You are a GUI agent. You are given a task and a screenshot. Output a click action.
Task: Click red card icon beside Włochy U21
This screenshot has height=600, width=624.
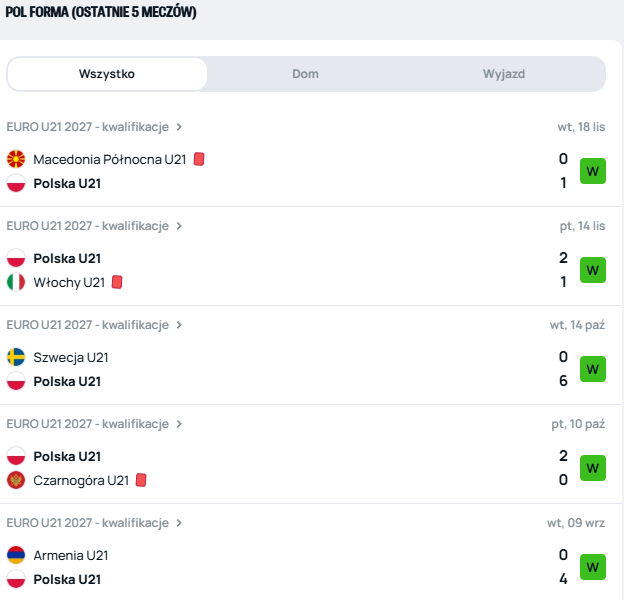(x=117, y=282)
